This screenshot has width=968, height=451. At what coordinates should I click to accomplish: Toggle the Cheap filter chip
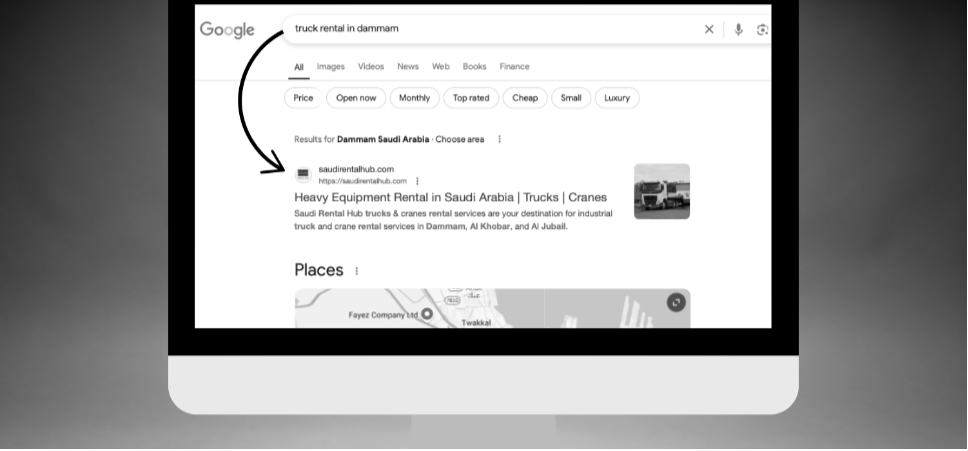coord(525,97)
